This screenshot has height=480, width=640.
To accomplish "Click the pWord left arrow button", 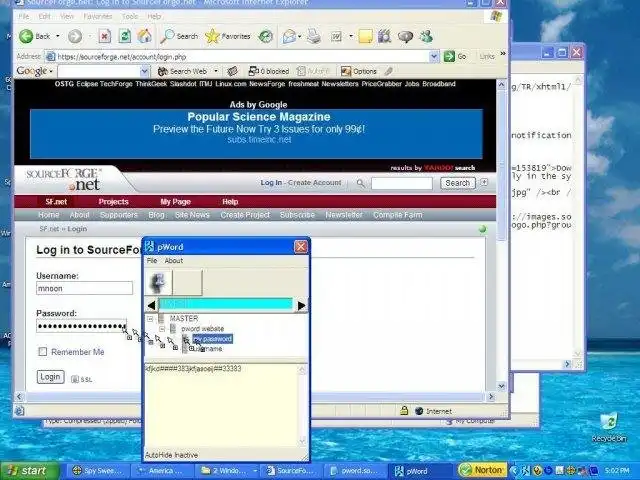I will [x=151, y=305].
